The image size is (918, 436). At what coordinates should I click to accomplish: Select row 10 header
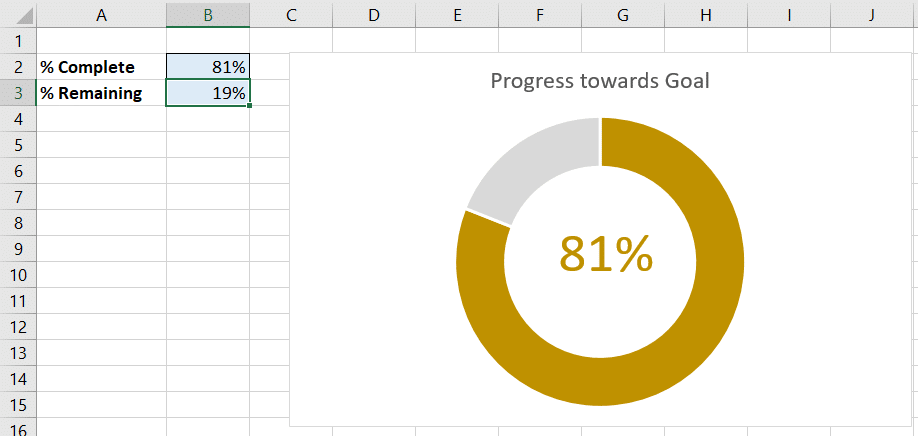click(18, 274)
